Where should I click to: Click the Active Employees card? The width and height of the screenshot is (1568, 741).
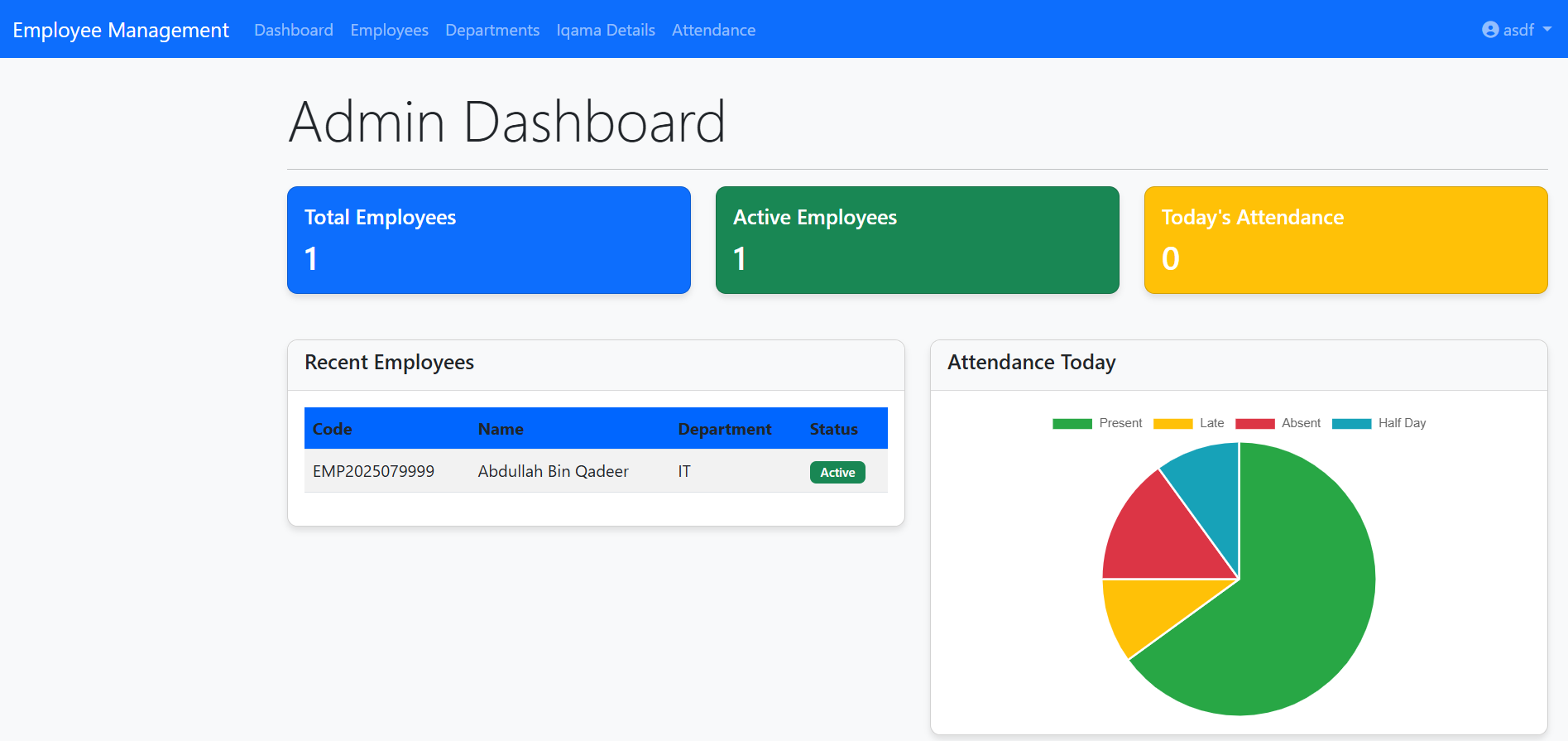coord(918,240)
